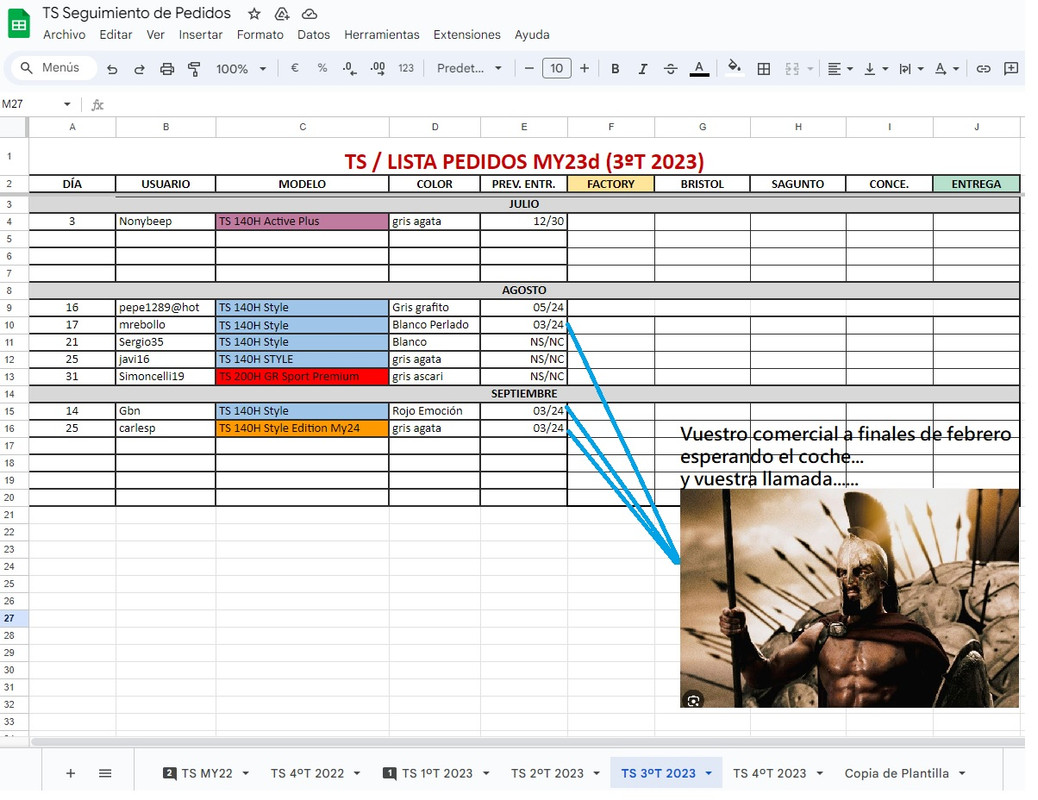Select the FACTORY header cell
1038x800 pixels.
[611, 183]
